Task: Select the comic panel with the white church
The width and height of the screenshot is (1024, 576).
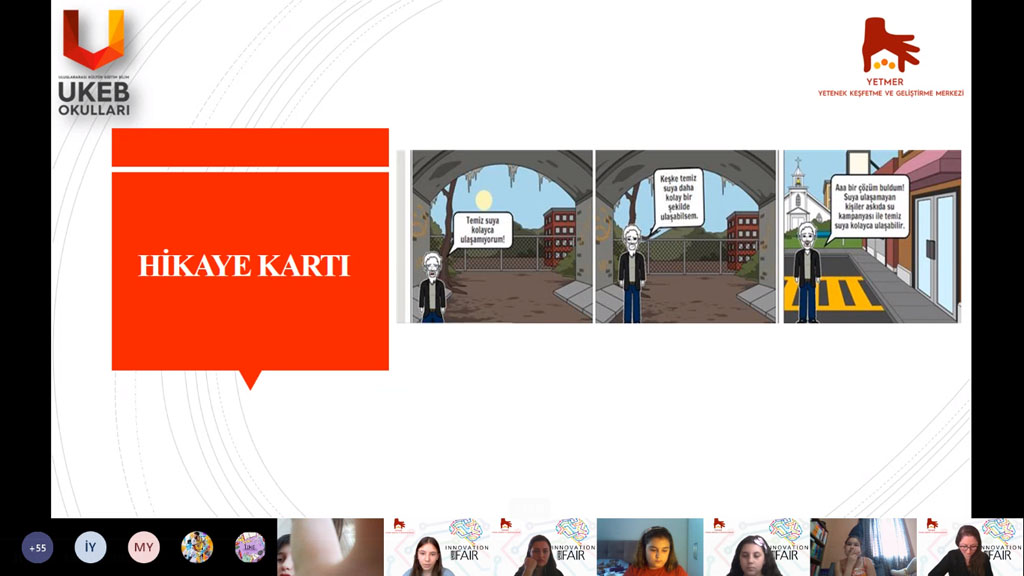Action: click(872, 236)
